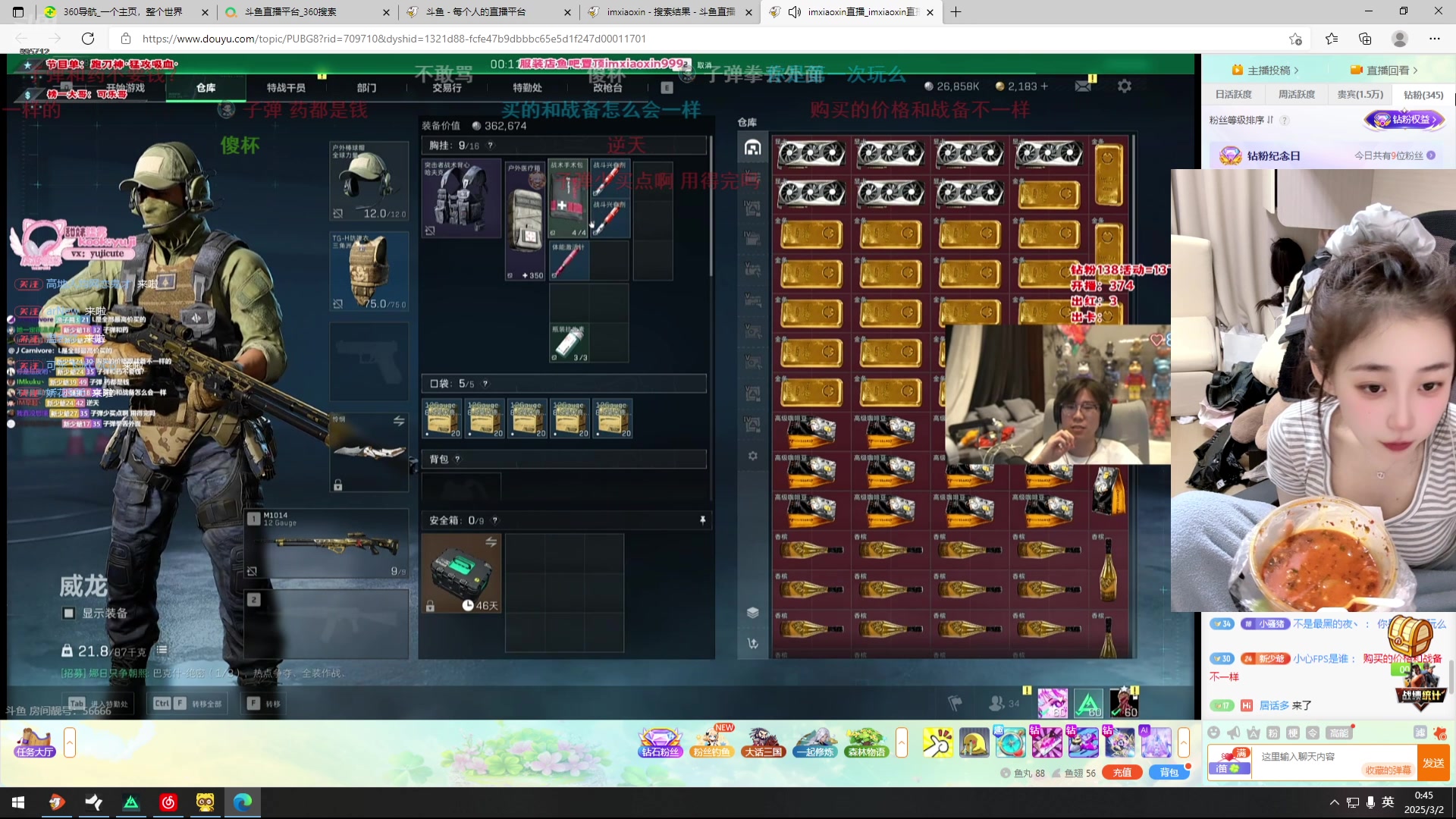Switch to 斗鱼 - 每个人的直播平台 tab
This screenshot has height=819, width=1456.
[489, 12]
